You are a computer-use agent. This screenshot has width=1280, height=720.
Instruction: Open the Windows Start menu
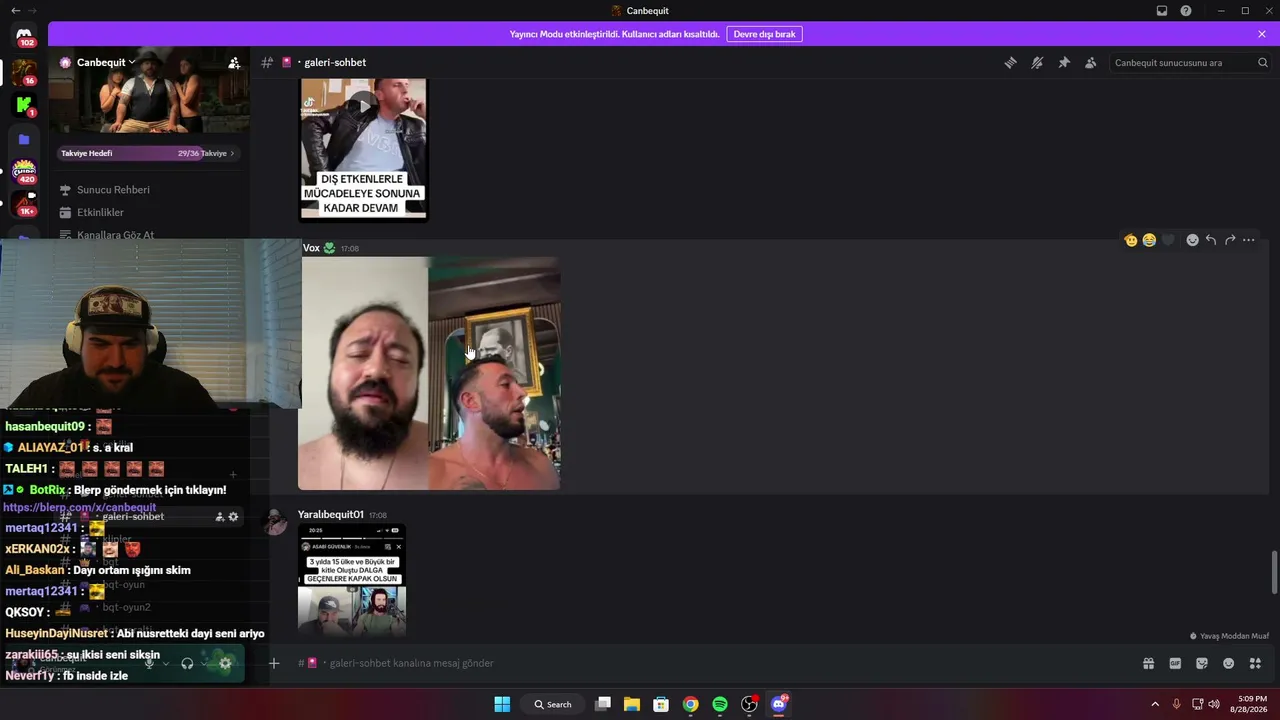tap(502, 704)
